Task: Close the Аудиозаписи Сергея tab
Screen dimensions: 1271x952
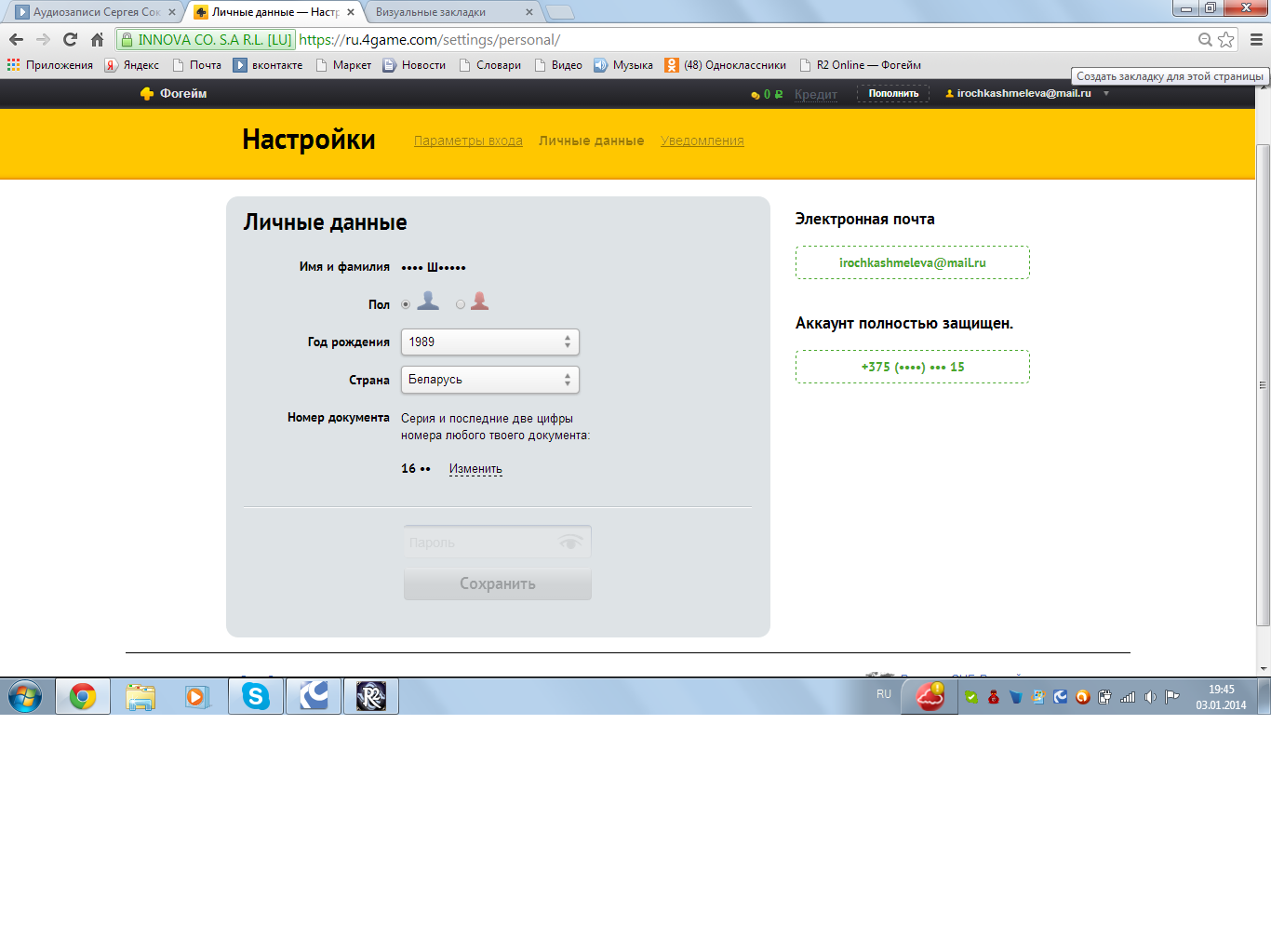Action: [172, 12]
